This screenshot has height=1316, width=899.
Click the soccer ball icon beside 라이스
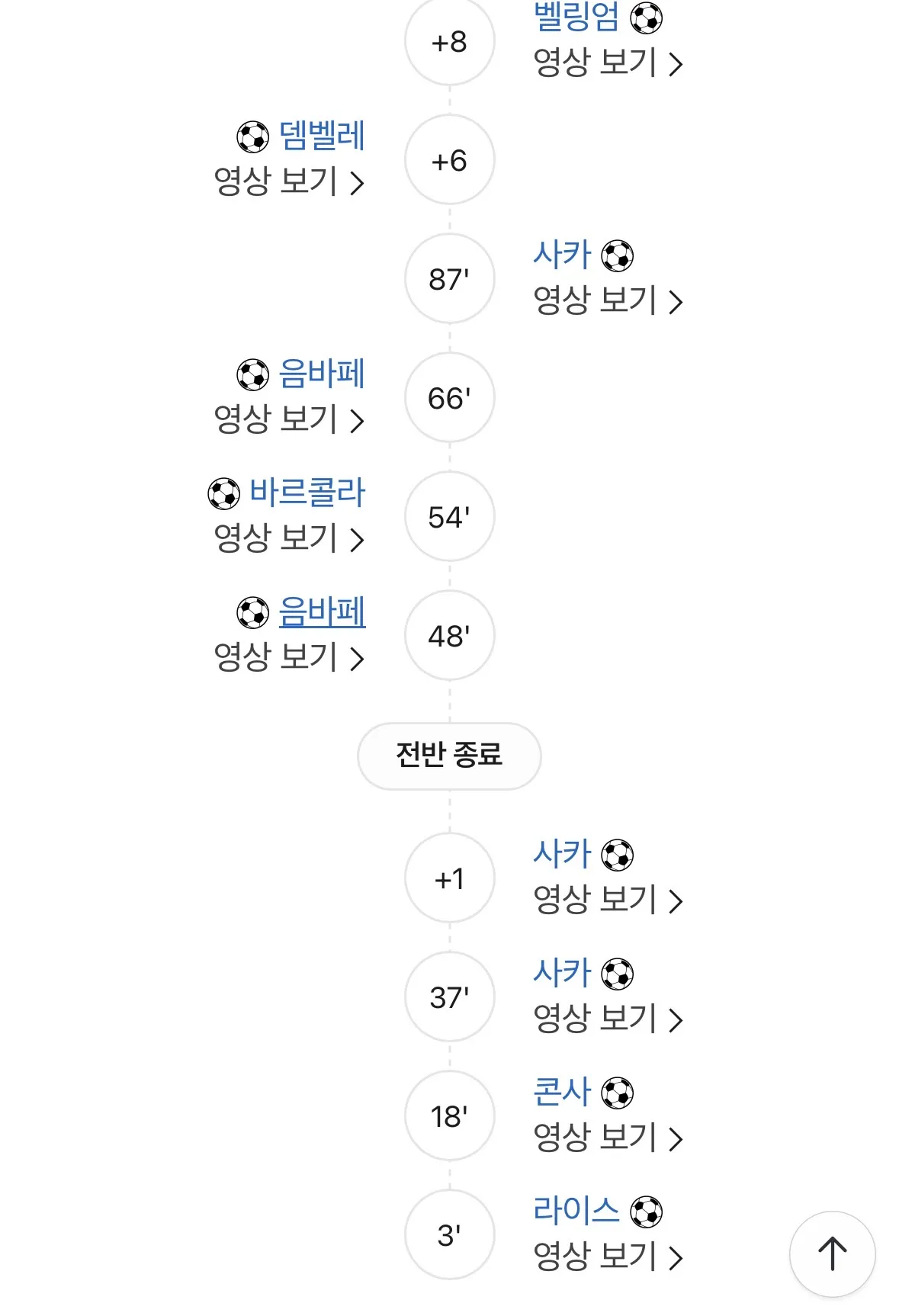[x=646, y=1212]
